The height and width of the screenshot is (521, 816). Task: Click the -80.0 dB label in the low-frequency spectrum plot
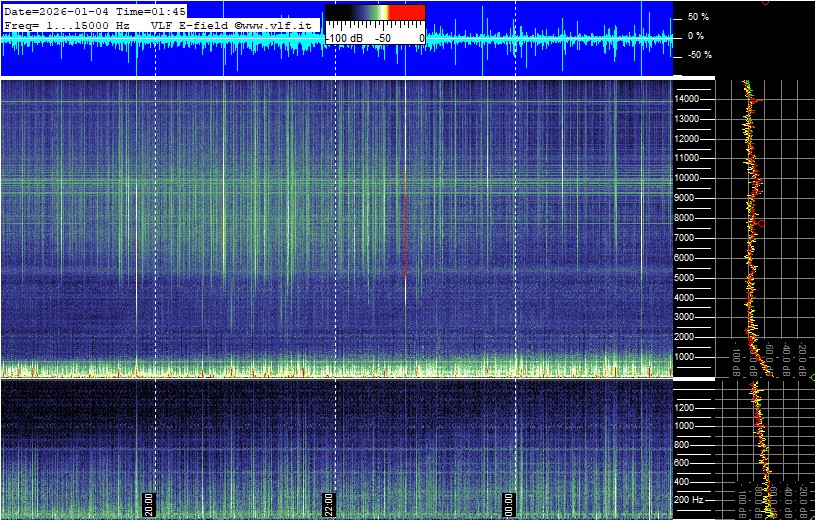pyautogui.click(x=758, y=502)
